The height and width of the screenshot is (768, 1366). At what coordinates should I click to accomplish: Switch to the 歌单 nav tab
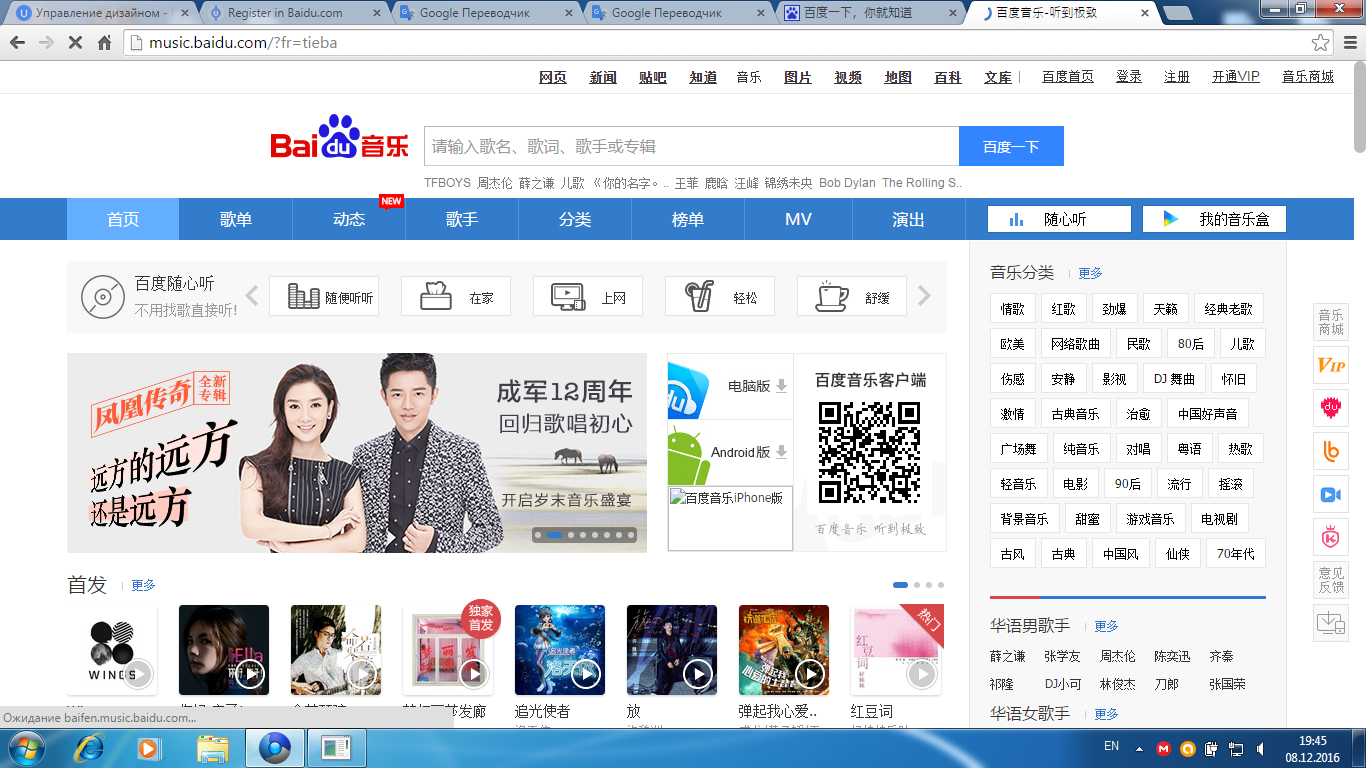236,219
